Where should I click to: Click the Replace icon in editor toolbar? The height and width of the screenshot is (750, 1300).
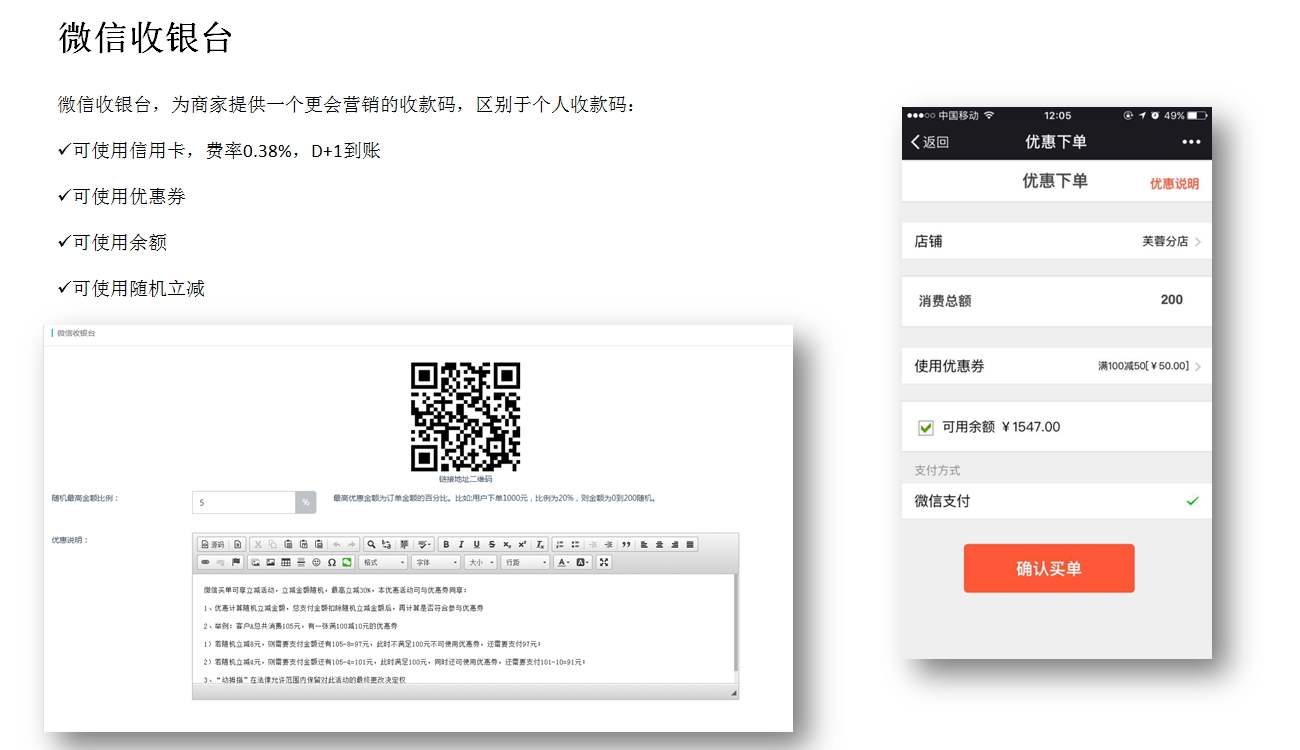386,544
